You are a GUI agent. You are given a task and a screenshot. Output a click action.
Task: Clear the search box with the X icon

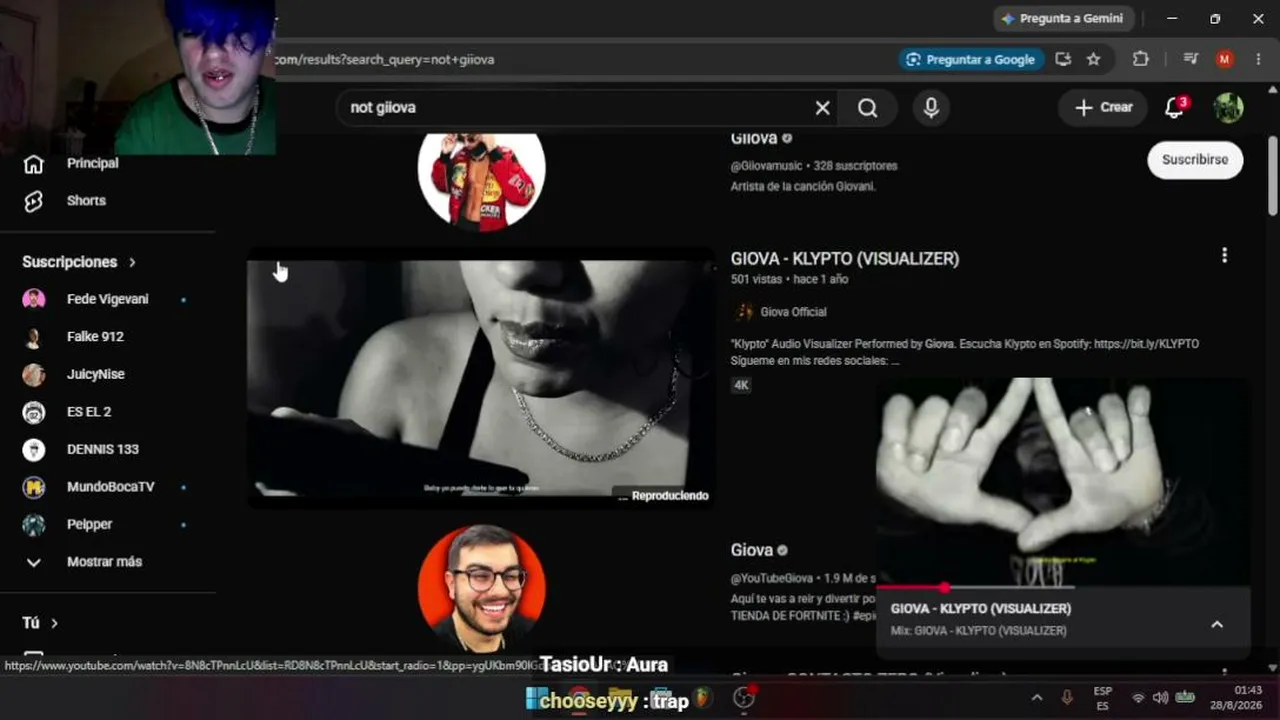coord(822,108)
